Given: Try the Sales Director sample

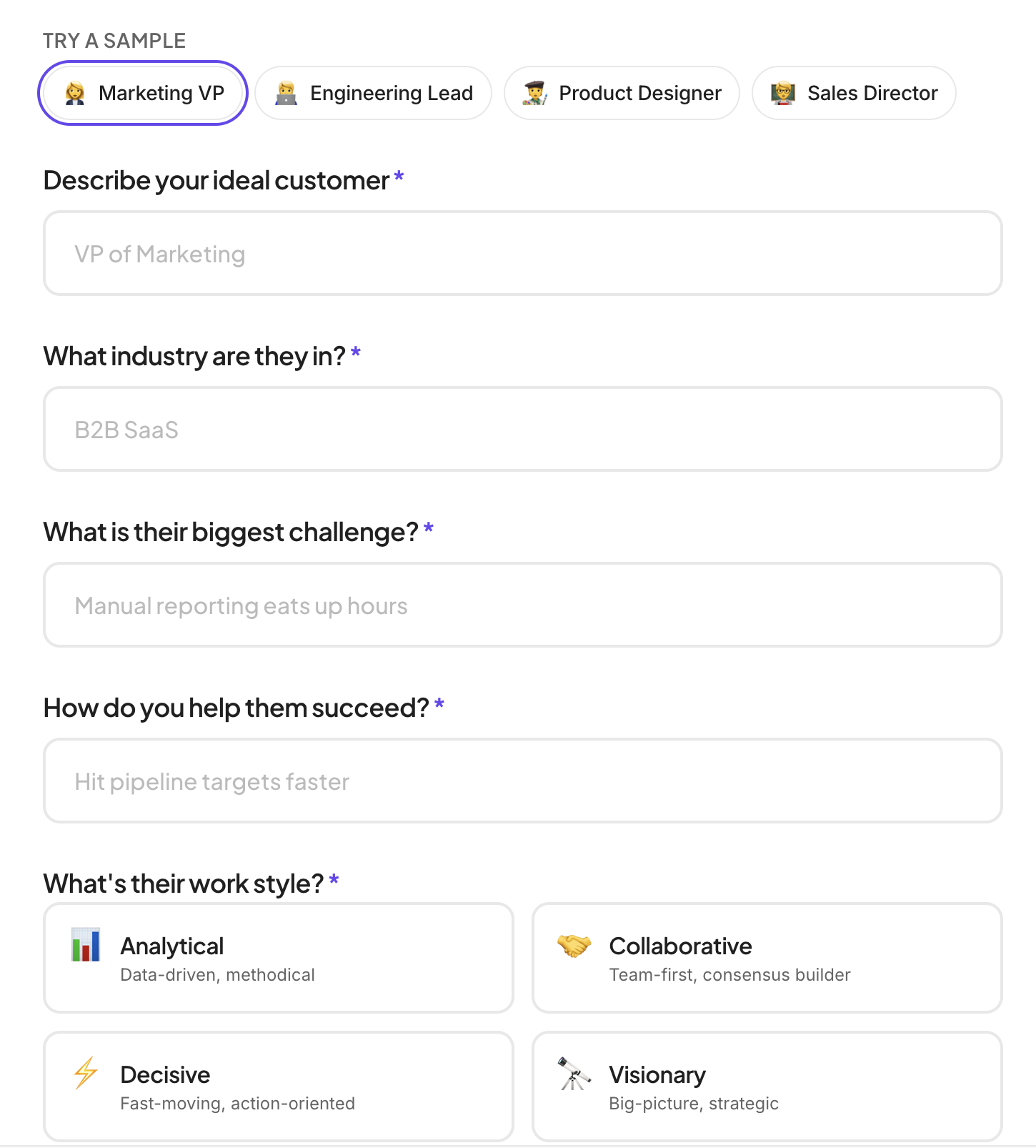Looking at the screenshot, I should [x=854, y=93].
